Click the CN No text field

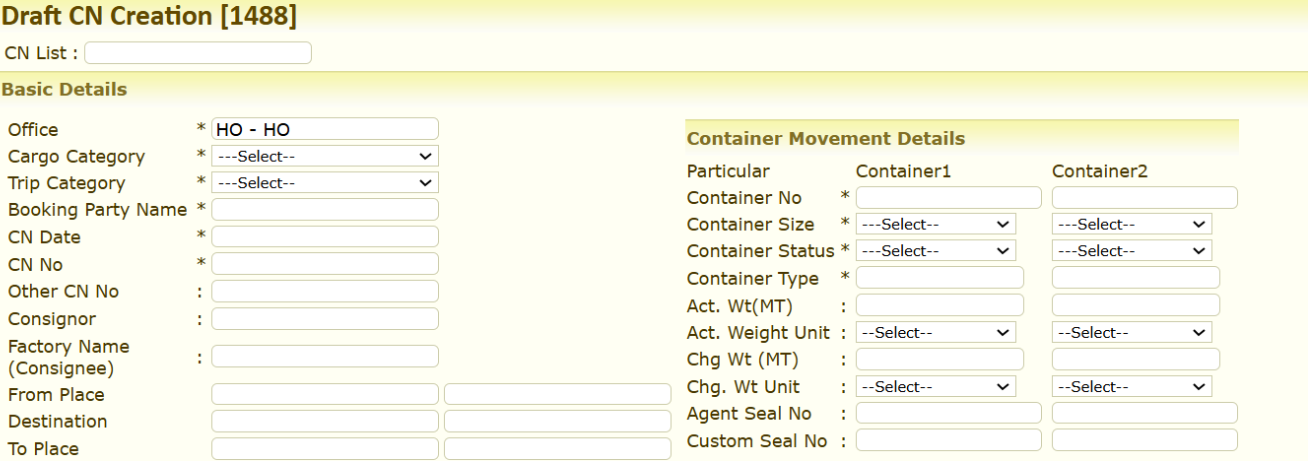tap(324, 264)
